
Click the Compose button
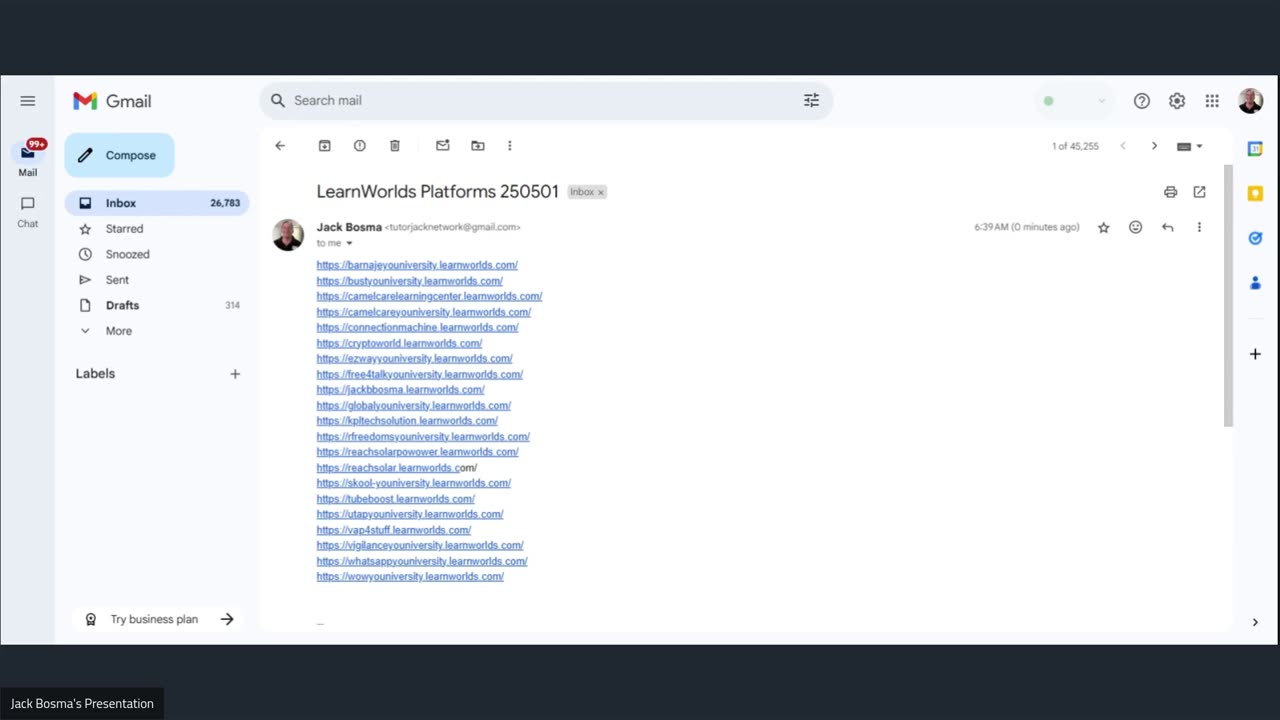(119, 155)
